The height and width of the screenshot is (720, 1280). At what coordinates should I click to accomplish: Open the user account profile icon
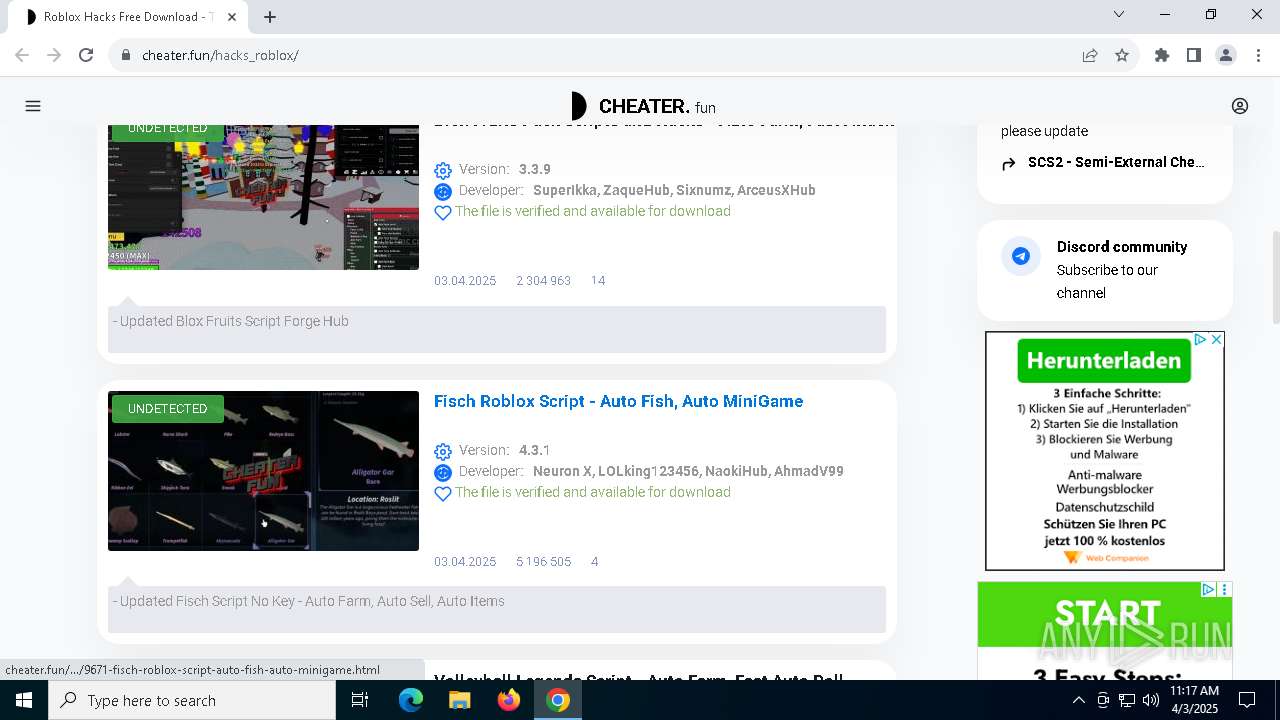point(1240,106)
